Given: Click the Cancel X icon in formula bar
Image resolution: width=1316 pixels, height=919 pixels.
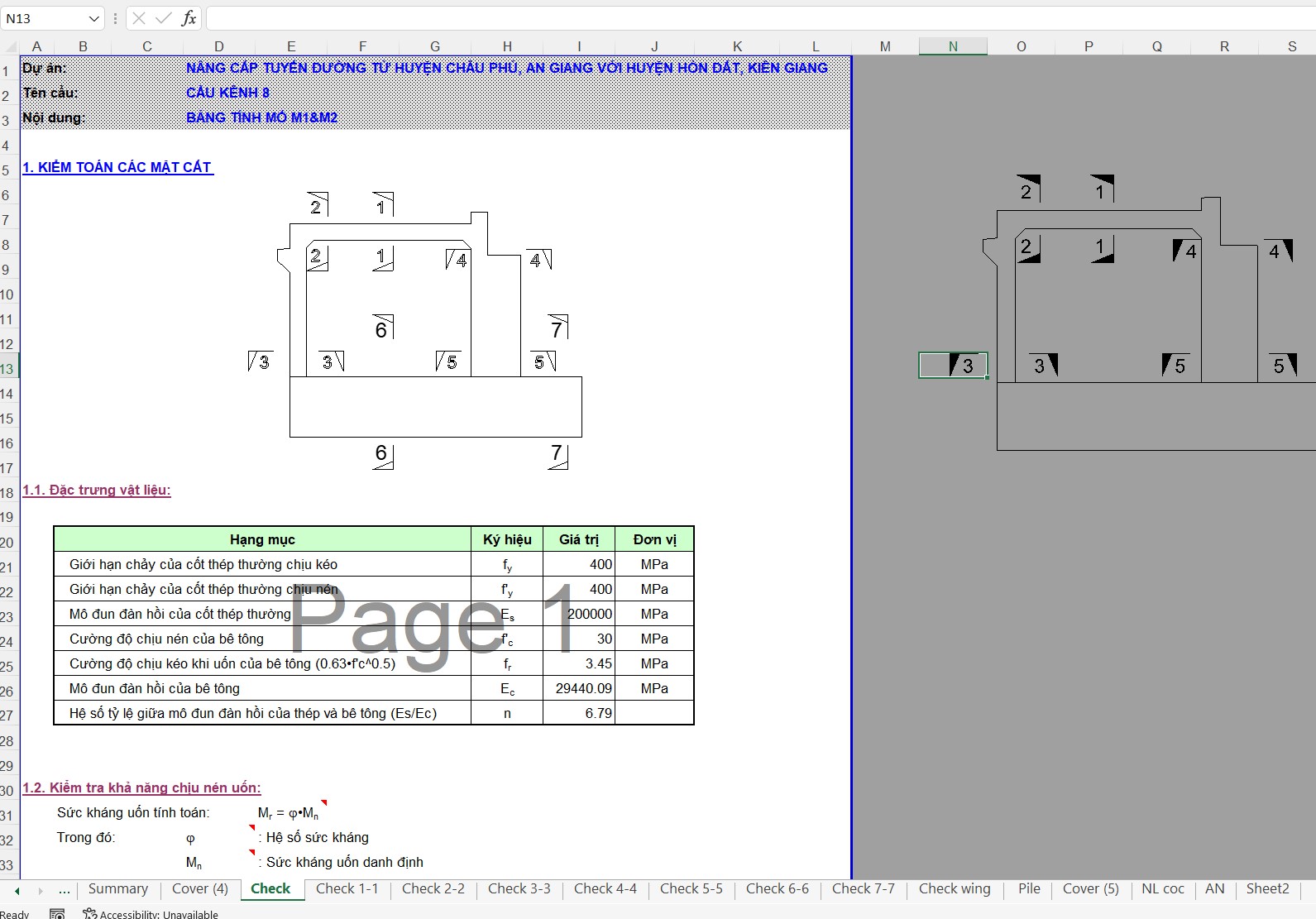Looking at the screenshot, I should (x=139, y=18).
